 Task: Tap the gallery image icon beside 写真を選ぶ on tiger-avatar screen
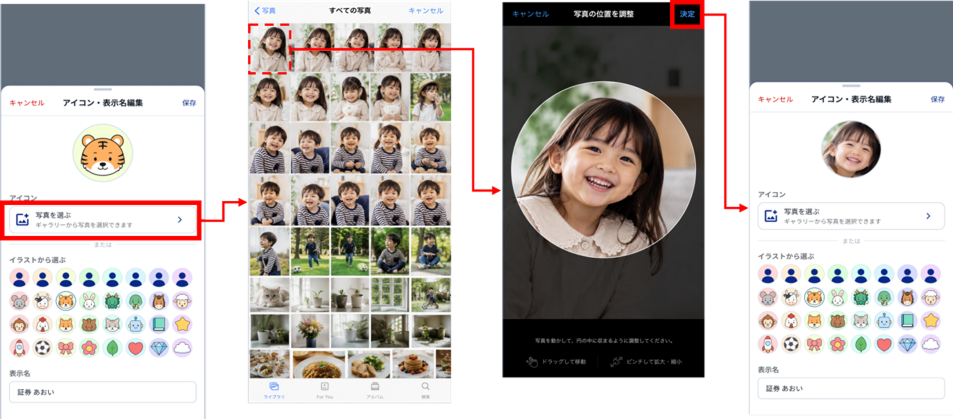(x=22, y=220)
